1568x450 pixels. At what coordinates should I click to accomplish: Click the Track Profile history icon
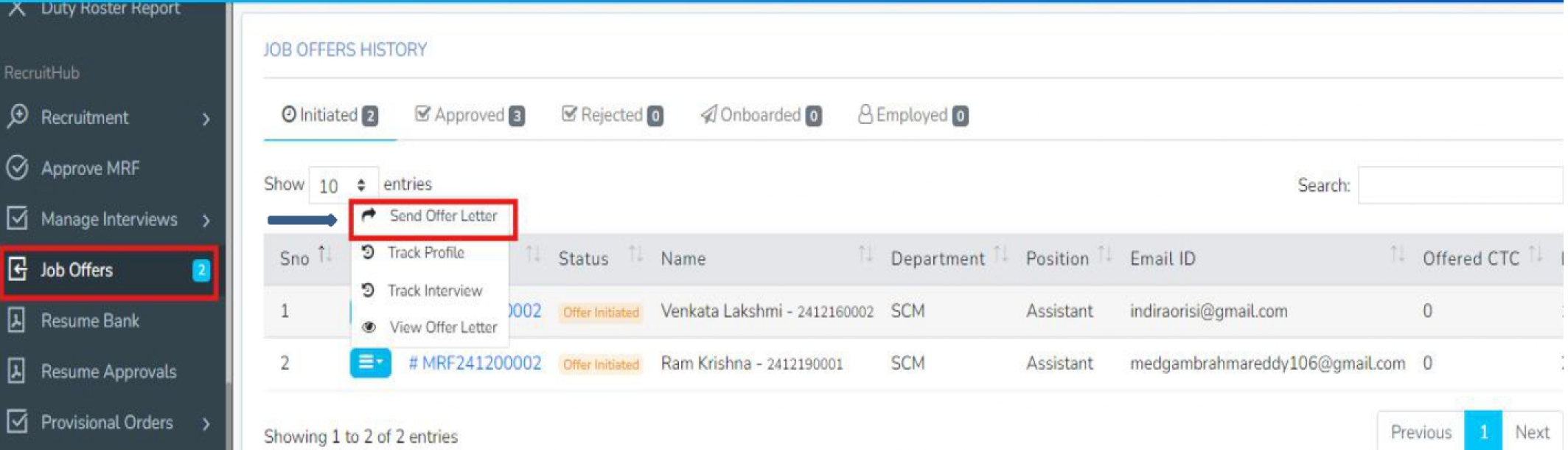pyautogui.click(x=369, y=252)
